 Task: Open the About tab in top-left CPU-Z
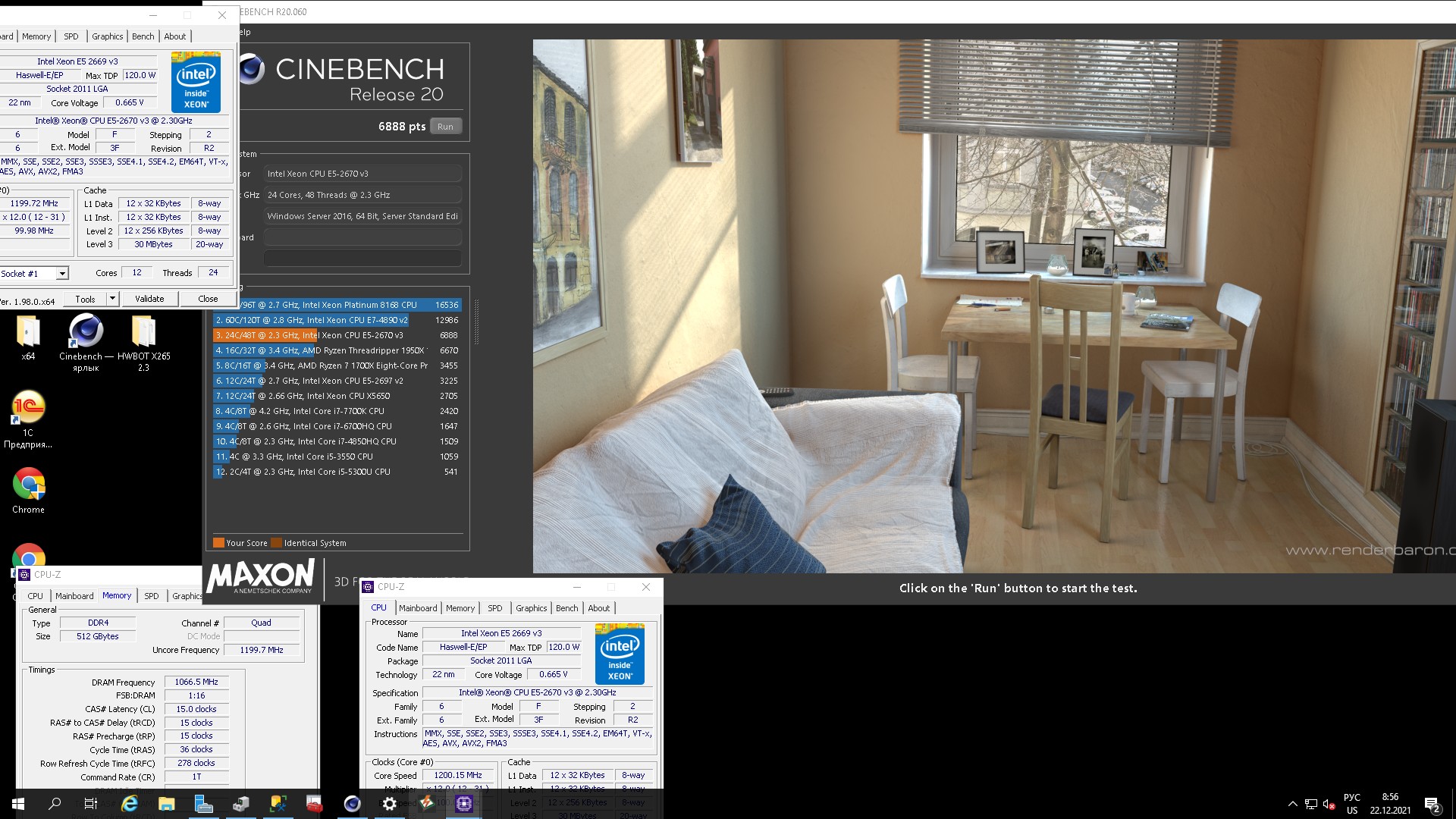174,36
